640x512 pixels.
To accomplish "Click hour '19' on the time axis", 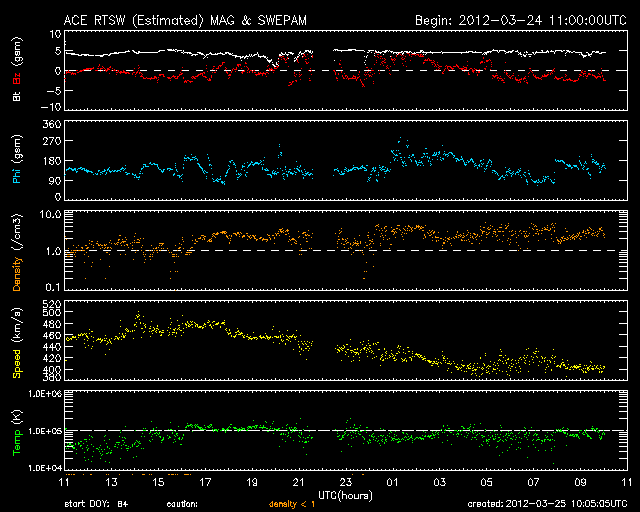I will (x=252, y=483).
